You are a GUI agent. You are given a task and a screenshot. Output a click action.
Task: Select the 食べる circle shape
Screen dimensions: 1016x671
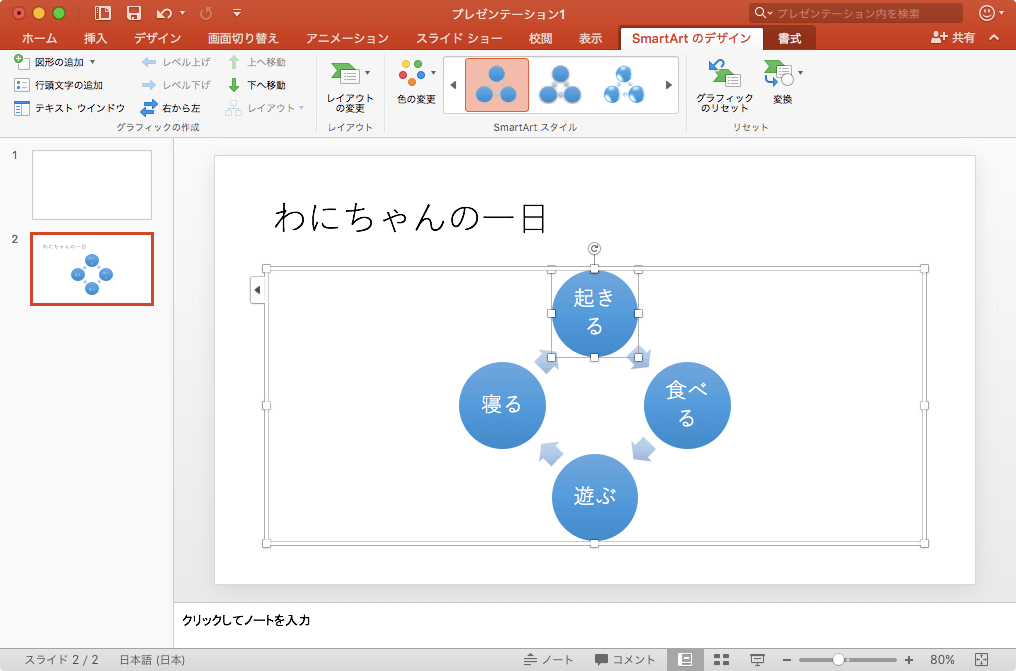687,405
